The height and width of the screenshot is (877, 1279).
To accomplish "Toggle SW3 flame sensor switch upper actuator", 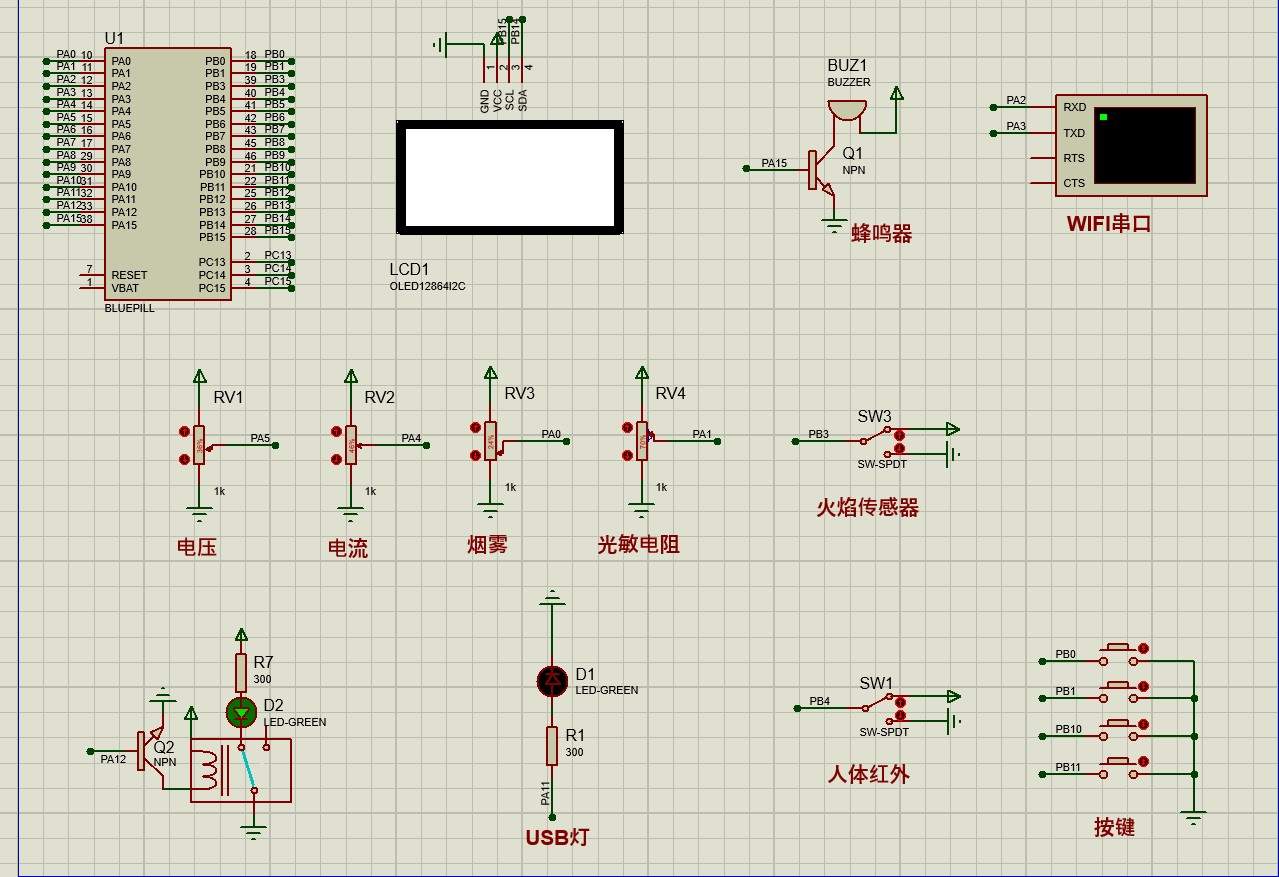I will click(899, 434).
